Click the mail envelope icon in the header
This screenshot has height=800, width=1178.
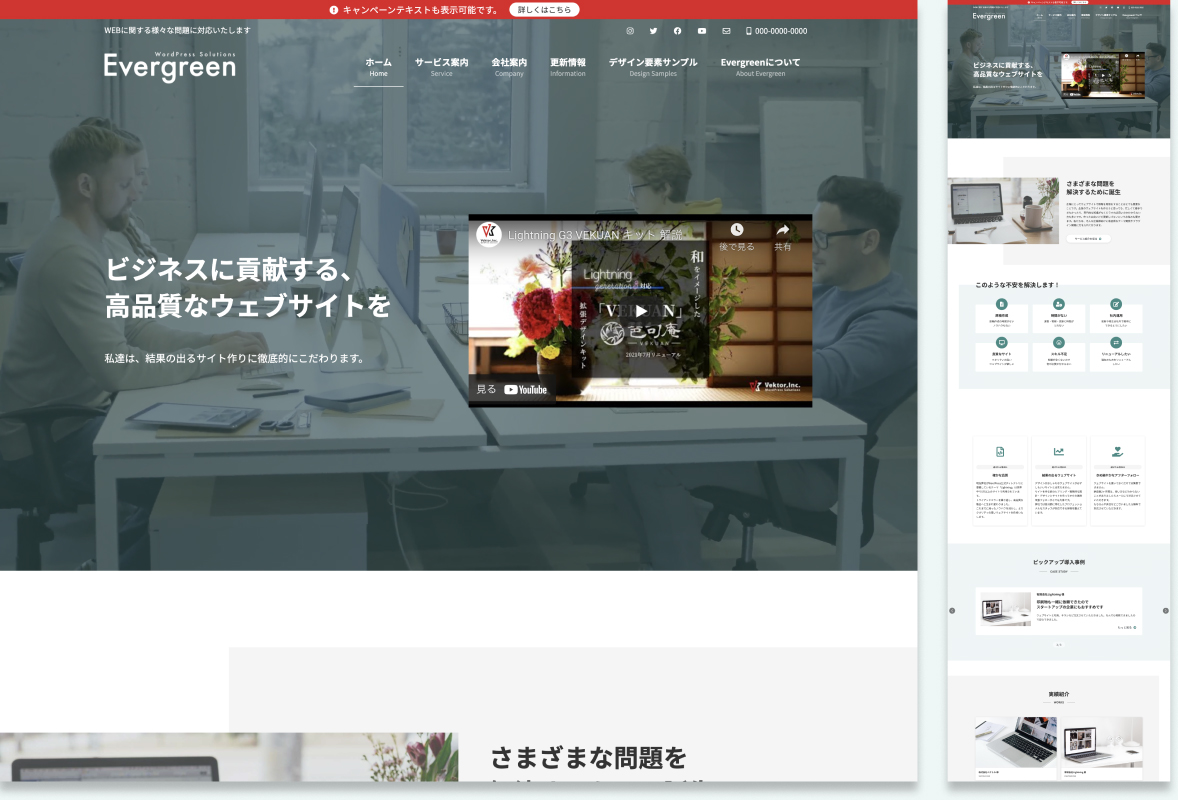pyautogui.click(x=726, y=31)
